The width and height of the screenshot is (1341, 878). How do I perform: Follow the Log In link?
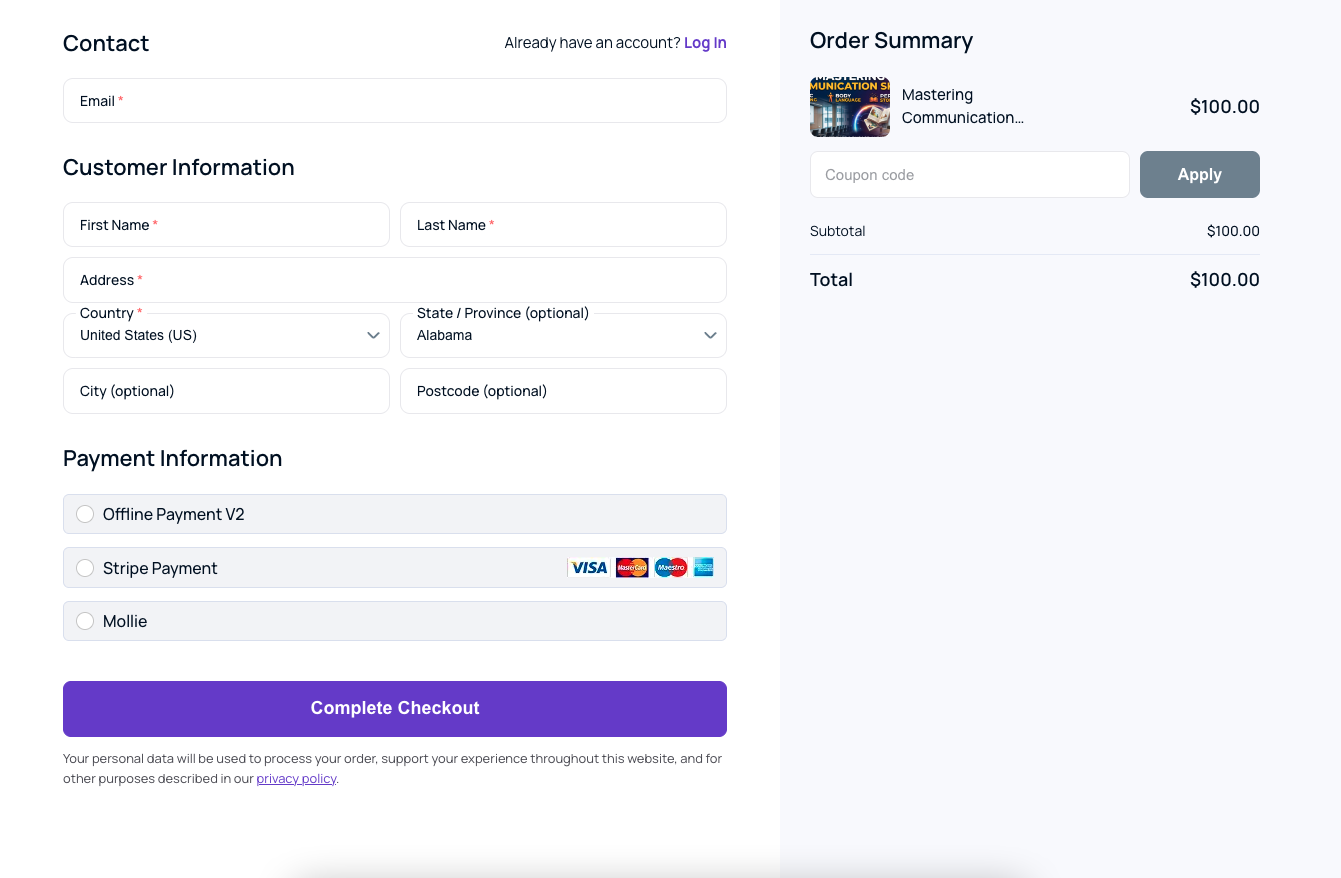coord(705,43)
